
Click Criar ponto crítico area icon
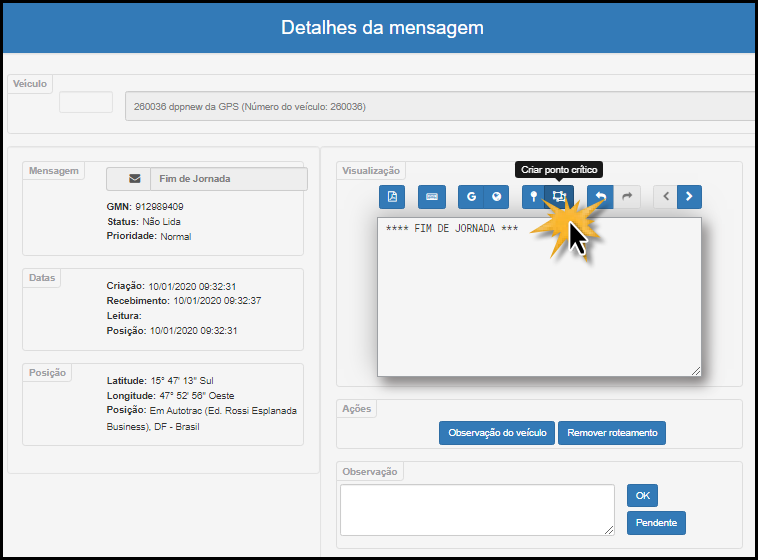click(559, 197)
